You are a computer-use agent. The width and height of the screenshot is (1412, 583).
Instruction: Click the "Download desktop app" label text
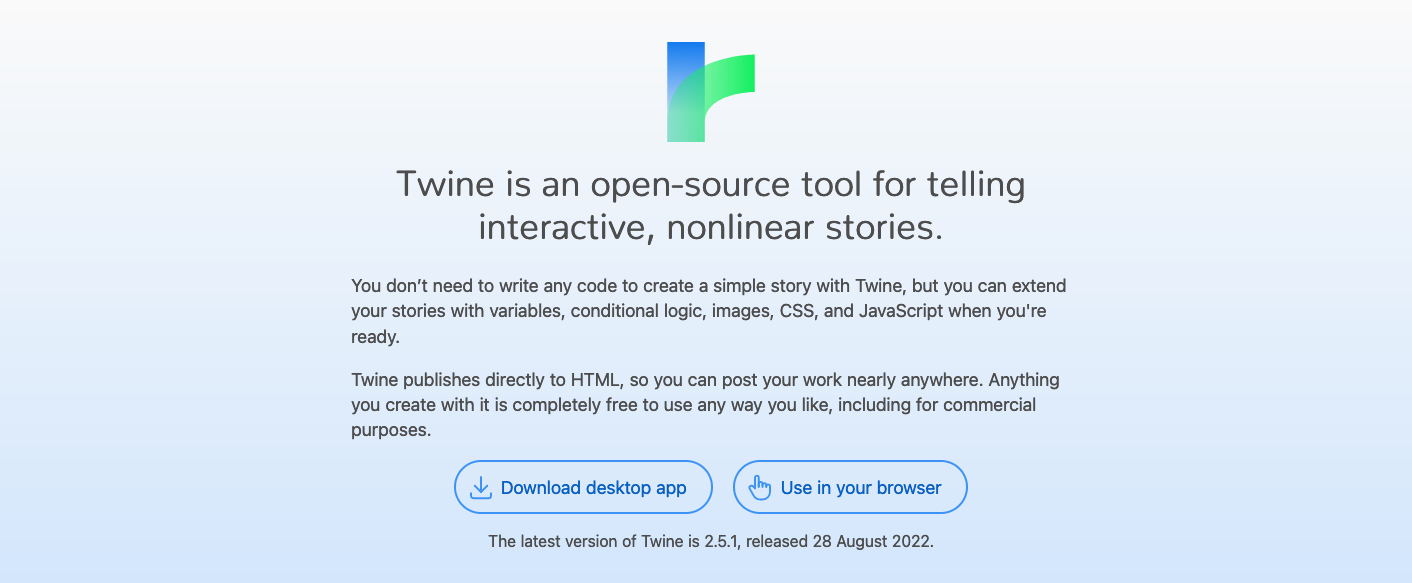(594, 488)
